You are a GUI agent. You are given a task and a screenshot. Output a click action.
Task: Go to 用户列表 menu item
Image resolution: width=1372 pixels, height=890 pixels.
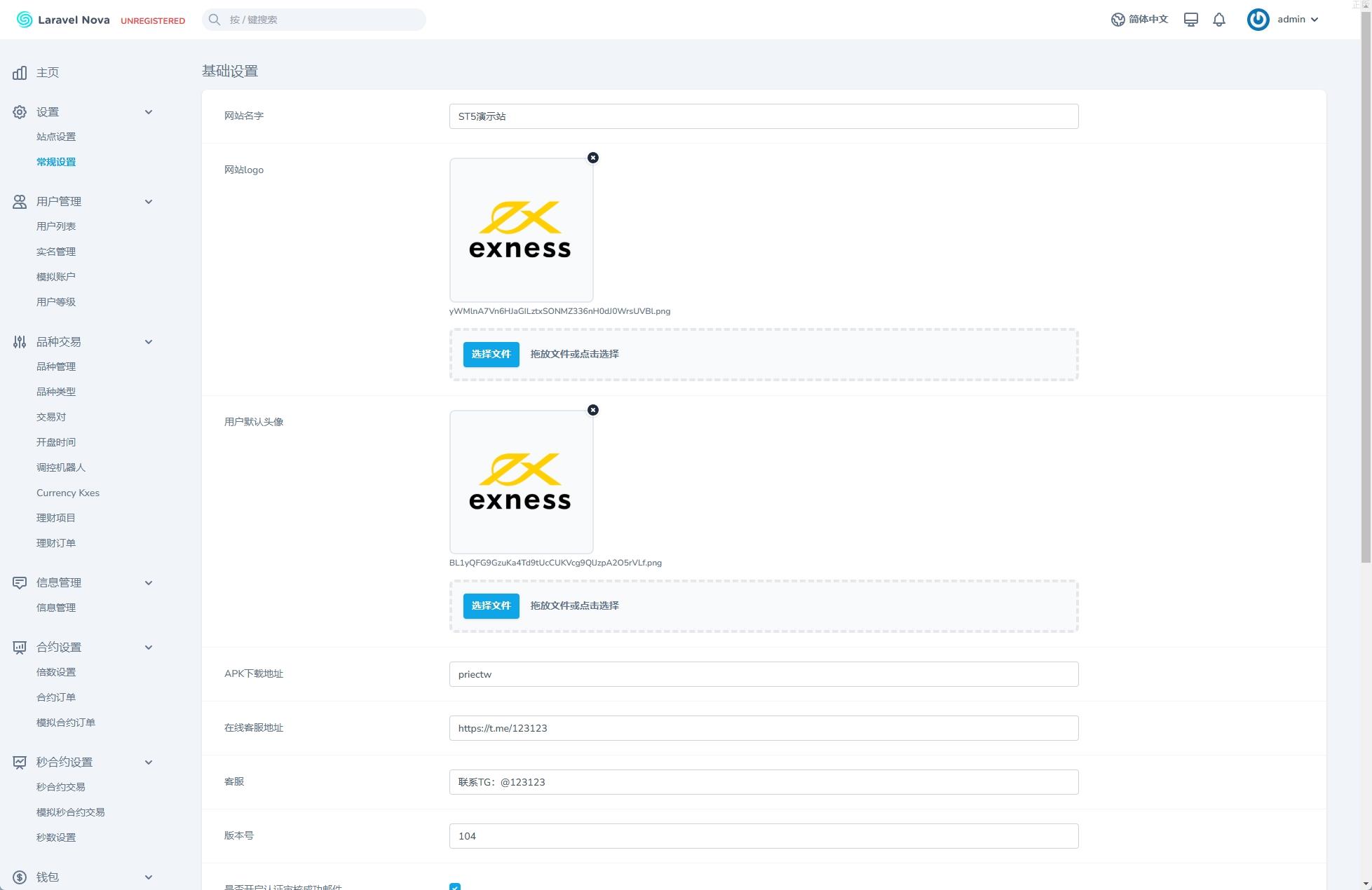(x=56, y=226)
